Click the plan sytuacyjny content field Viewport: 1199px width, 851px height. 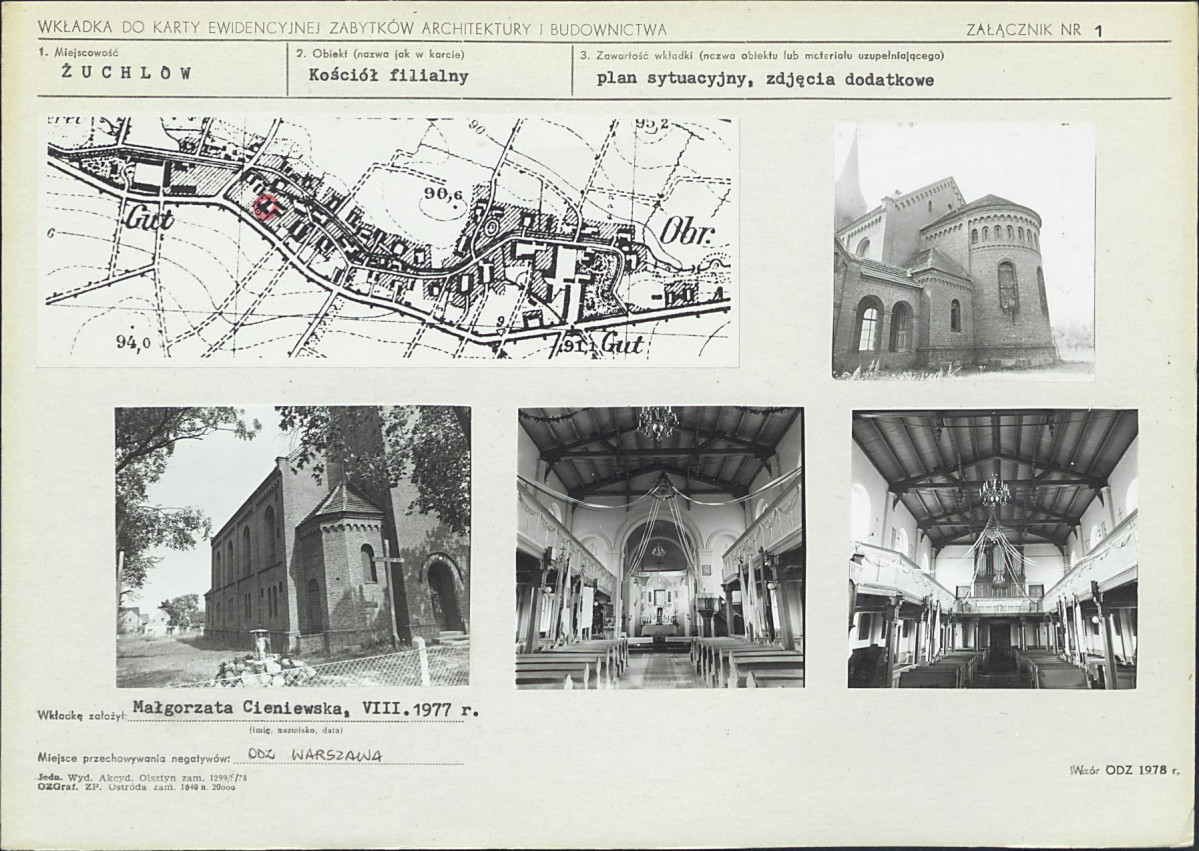click(x=765, y=80)
